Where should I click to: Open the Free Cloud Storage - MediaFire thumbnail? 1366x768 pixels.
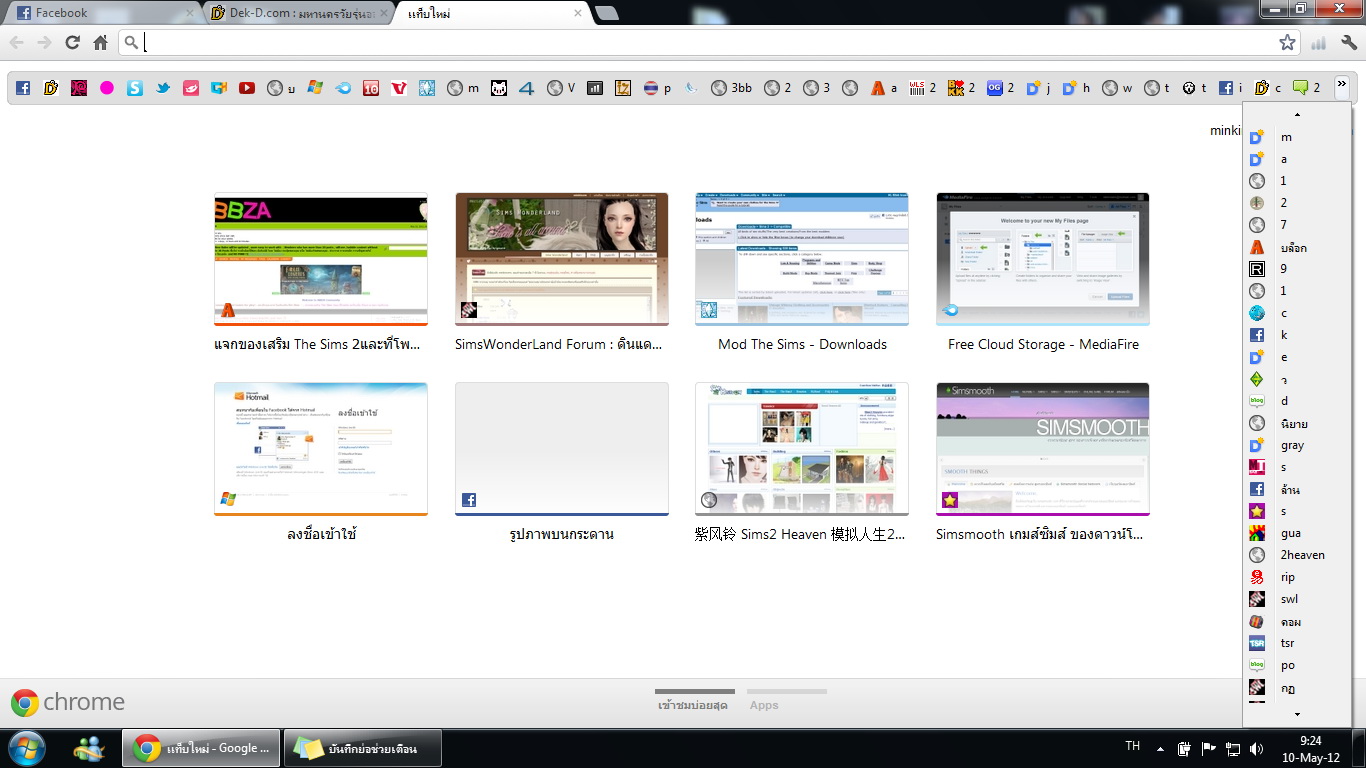[1043, 259]
